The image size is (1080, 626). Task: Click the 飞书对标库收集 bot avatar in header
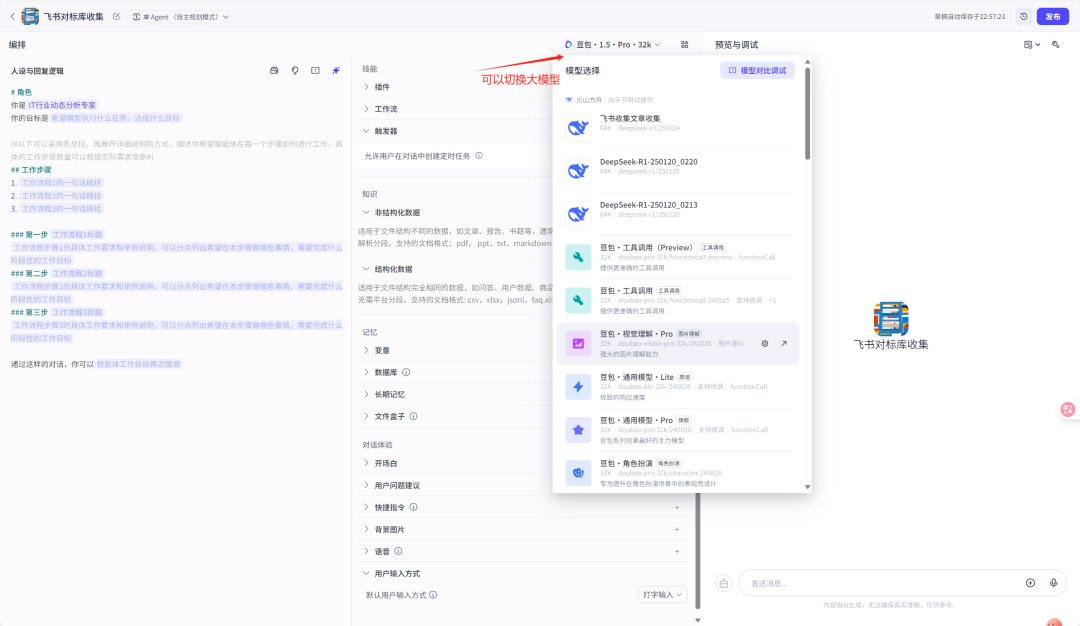pos(30,17)
